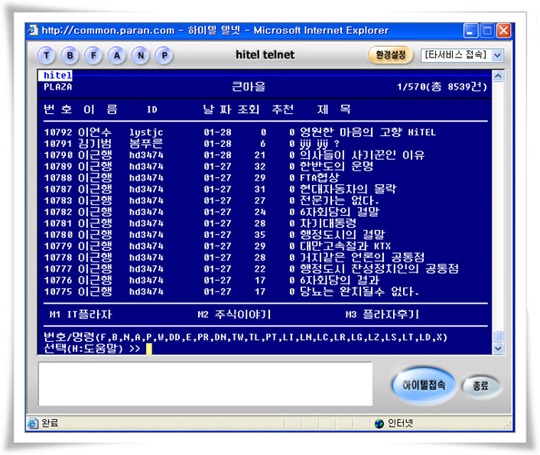The image size is (540, 455).
Task: Click the white text input area
Action: (206, 384)
